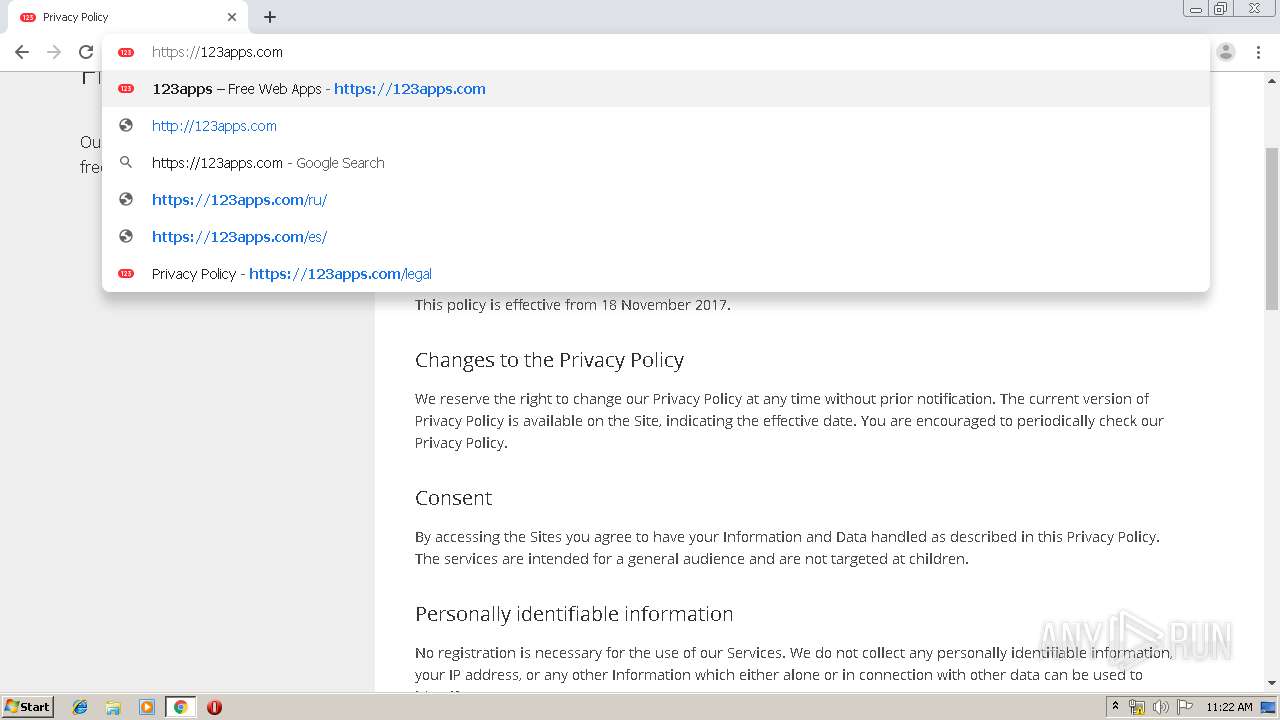Screen dimensions: 1280x720
Task: Open the Chrome user profile icon
Action: [1226, 52]
